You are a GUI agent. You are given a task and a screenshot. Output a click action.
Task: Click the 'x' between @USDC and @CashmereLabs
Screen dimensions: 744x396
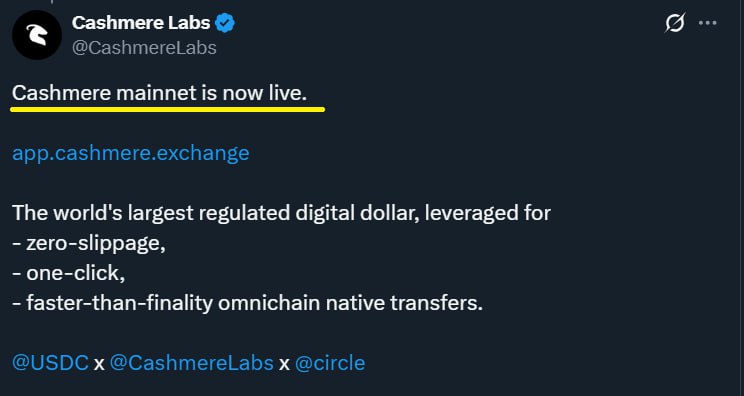point(99,364)
